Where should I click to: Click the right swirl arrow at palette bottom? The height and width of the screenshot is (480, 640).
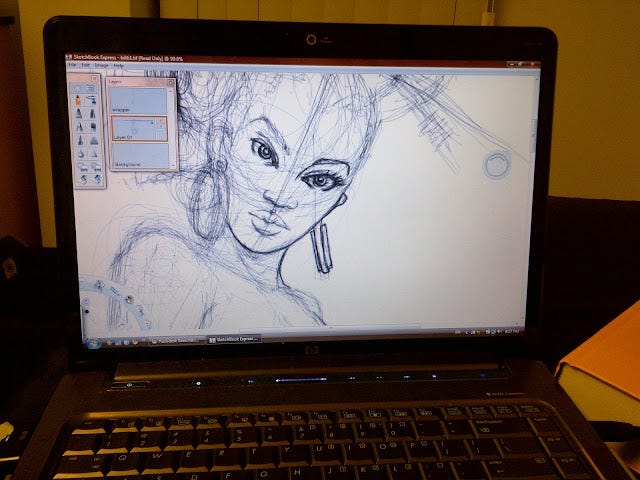click(98, 179)
